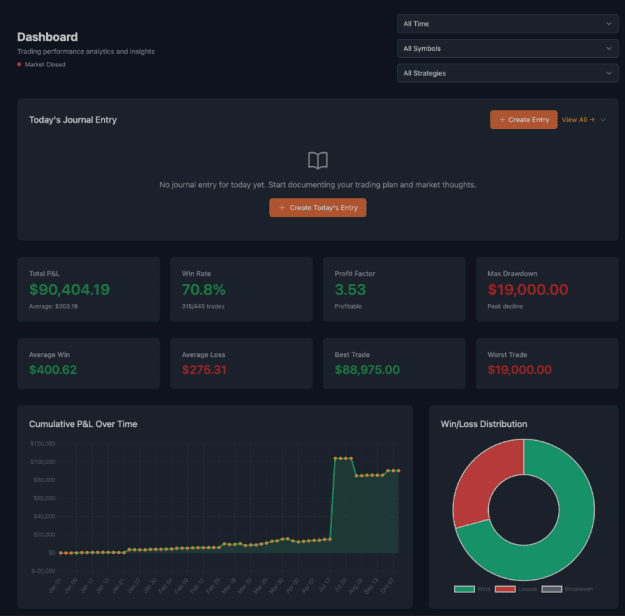
Task: Click the Win Rate value 70.8%
Action: point(204,289)
